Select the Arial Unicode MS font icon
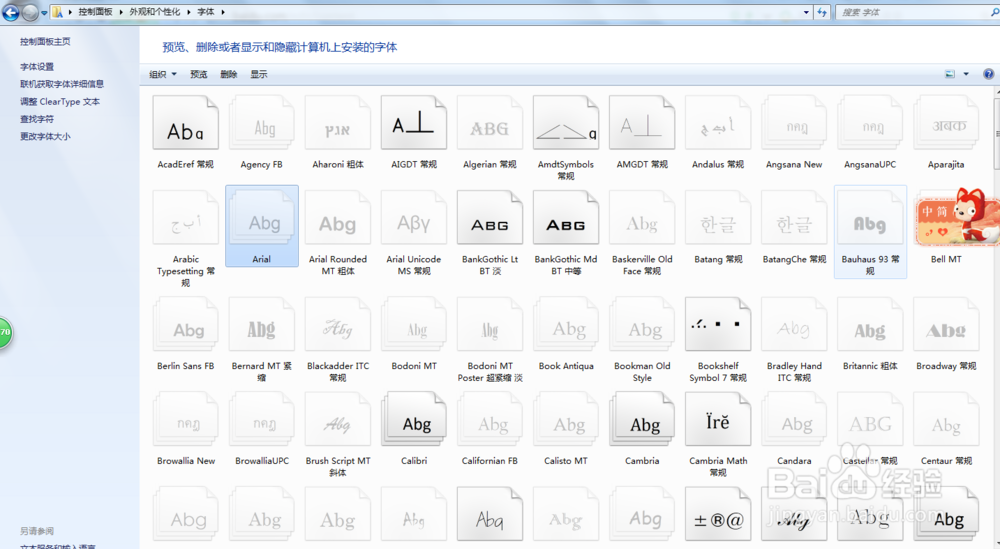Image resolution: width=1000 pixels, height=549 pixels. point(413,218)
